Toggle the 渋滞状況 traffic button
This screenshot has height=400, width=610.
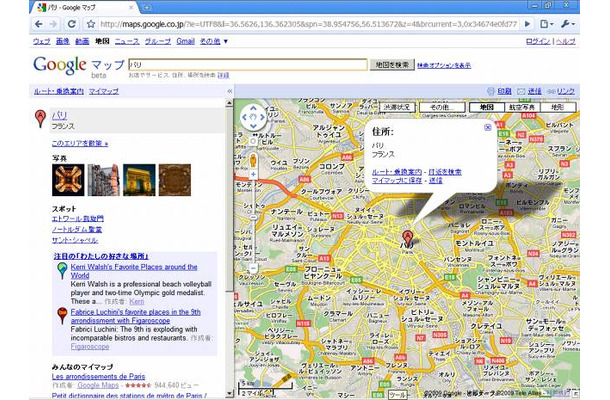tap(397, 107)
